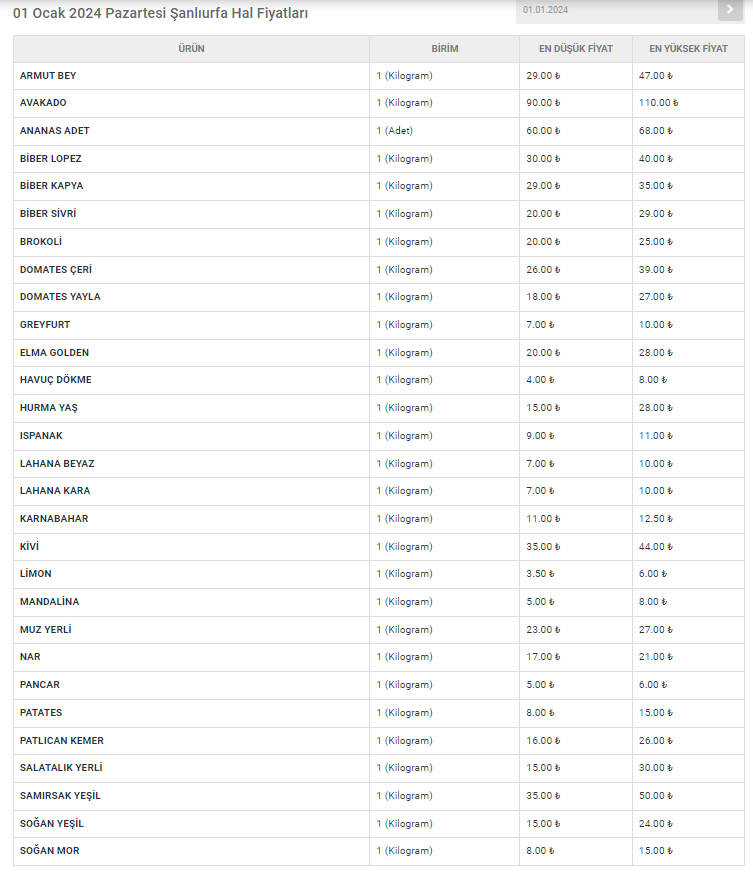Select the MUZ YERLİ entry
Screen dimensions: 753x875
click(x=45, y=630)
